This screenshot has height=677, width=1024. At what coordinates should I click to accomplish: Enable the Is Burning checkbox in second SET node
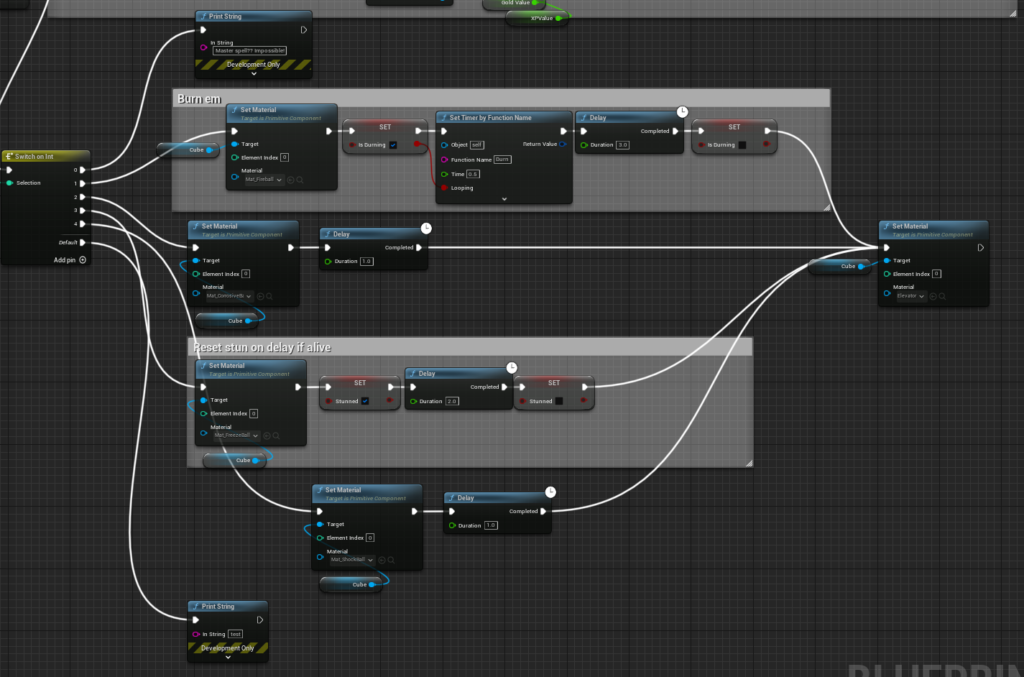(741, 145)
